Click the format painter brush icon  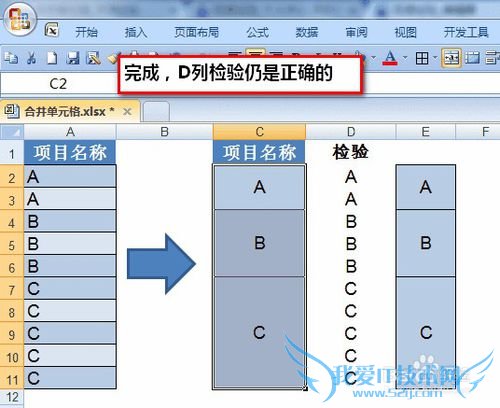pos(113,59)
